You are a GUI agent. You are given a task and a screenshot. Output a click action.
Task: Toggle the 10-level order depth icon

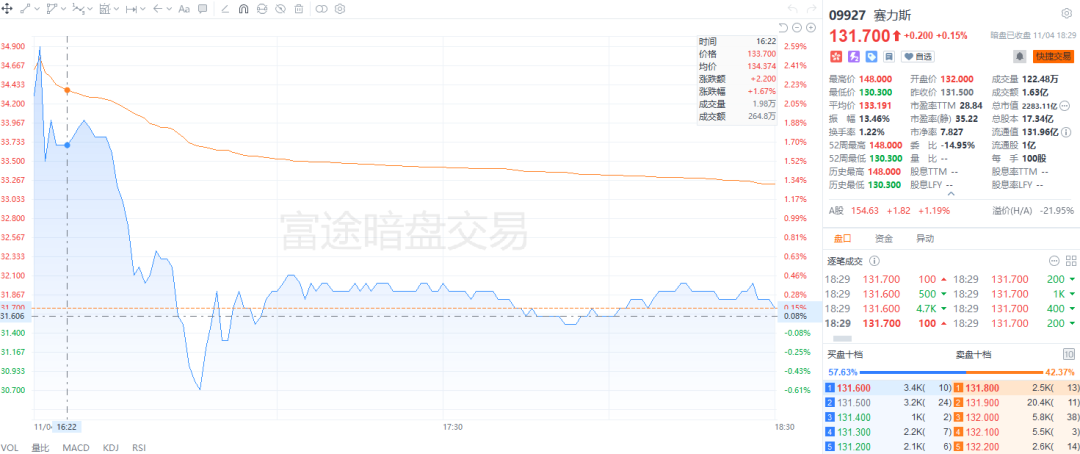click(x=1069, y=354)
